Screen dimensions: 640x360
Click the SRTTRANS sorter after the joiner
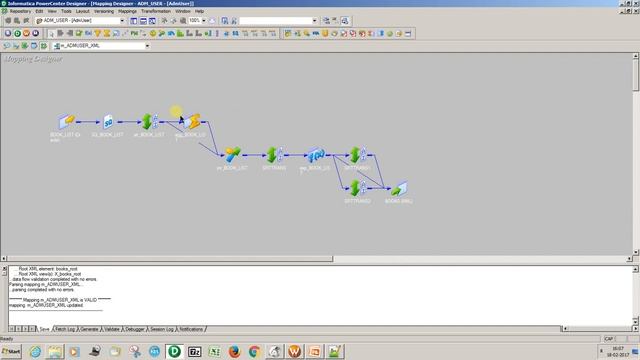click(x=274, y=155)
